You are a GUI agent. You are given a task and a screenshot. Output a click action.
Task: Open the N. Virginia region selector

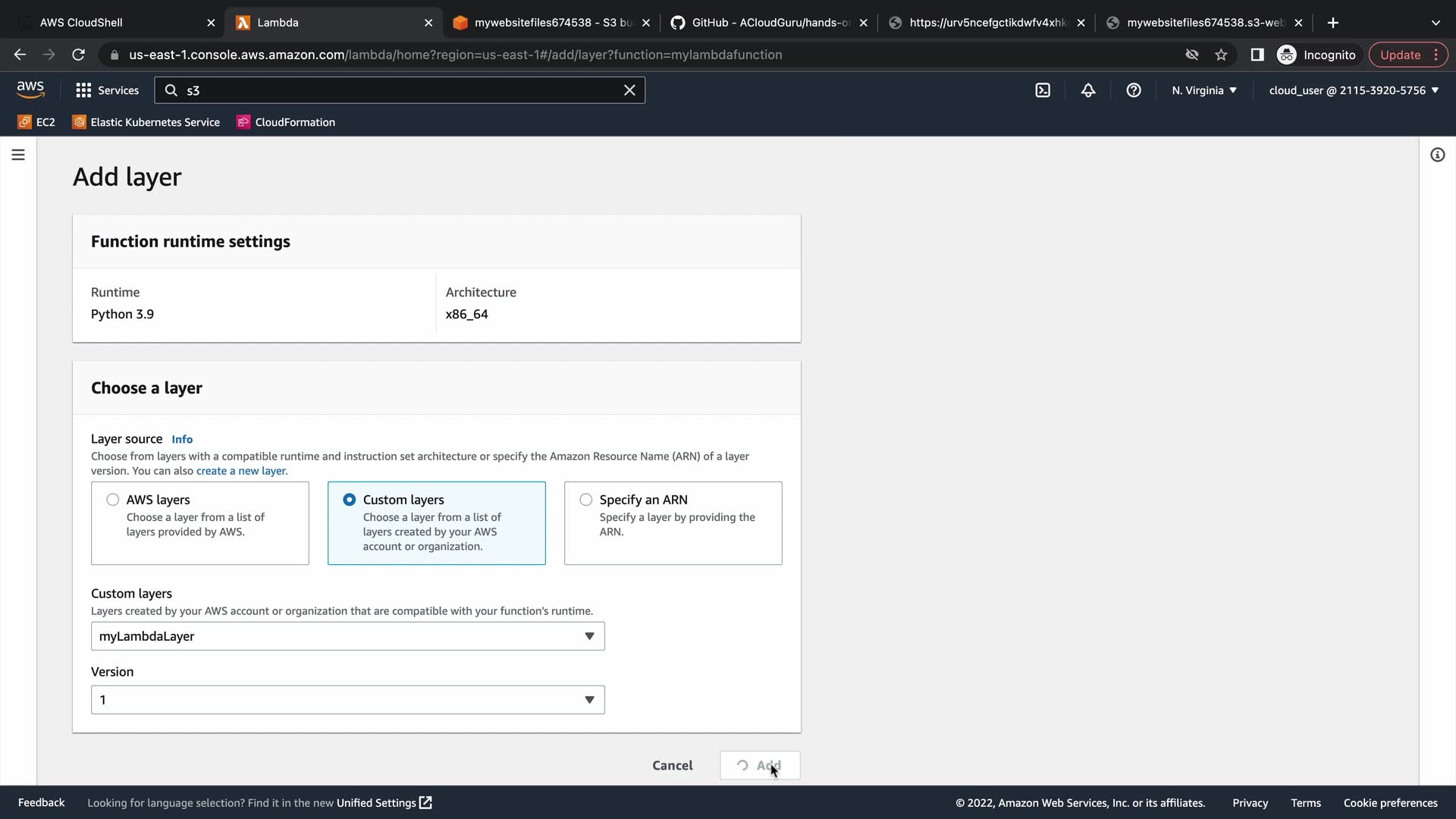(1203, 90)
